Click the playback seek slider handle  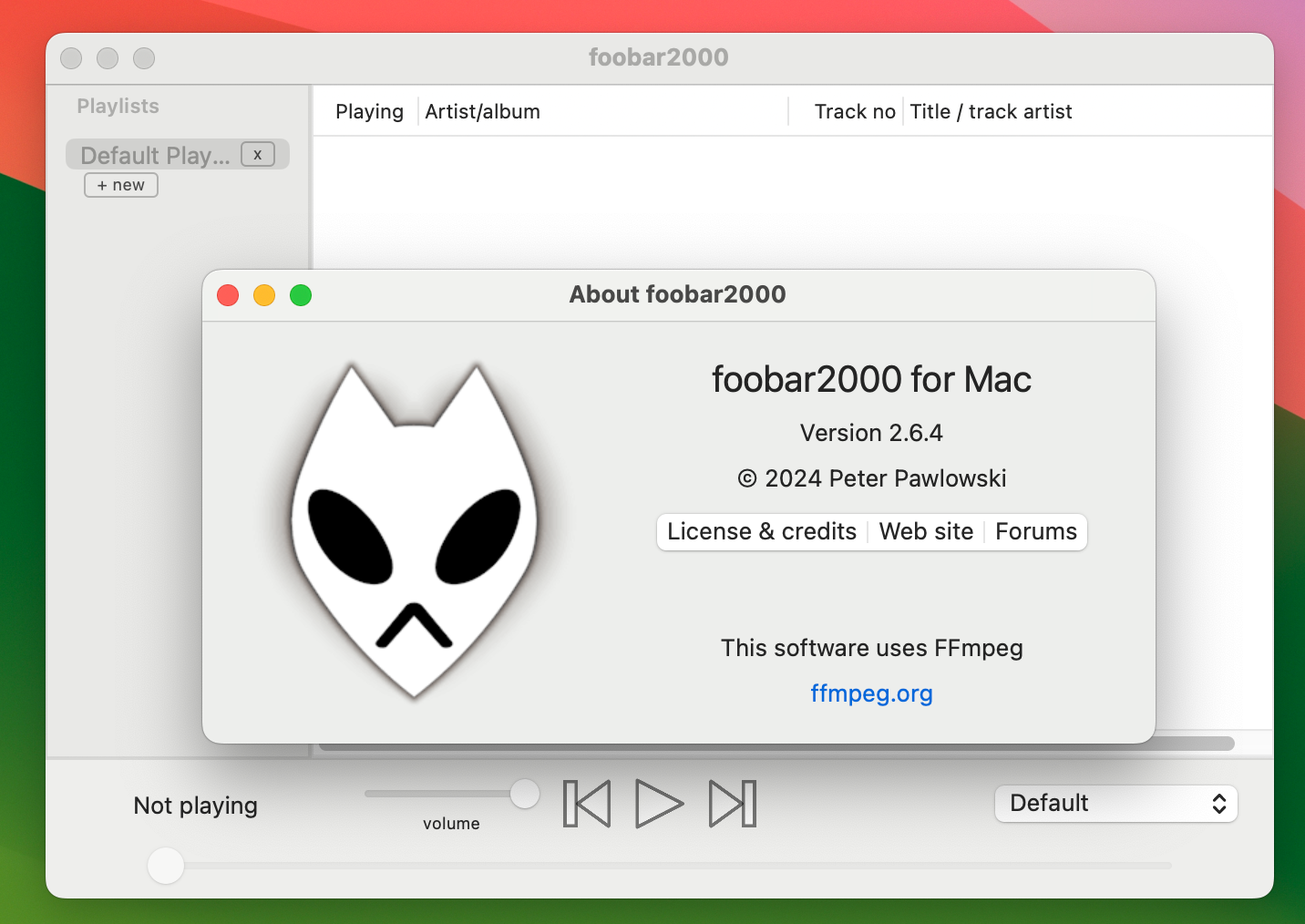165,866
